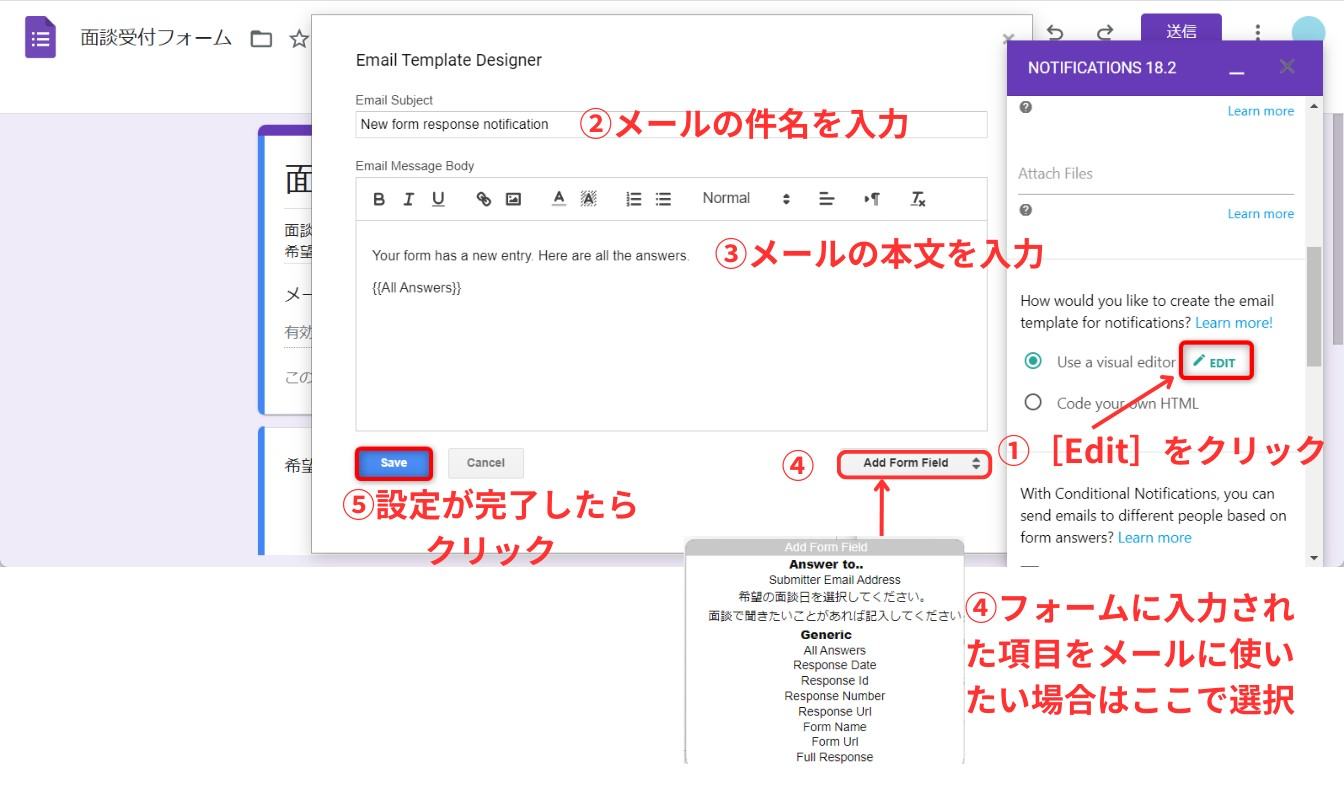The width and height of the screenshot is (1344, 800).
Task: Click into the Email Subject field
Action: click(x=670, y=125)
